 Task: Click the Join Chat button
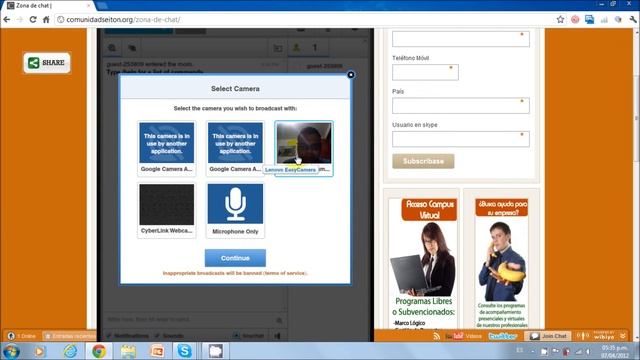[x=548, y=336]
